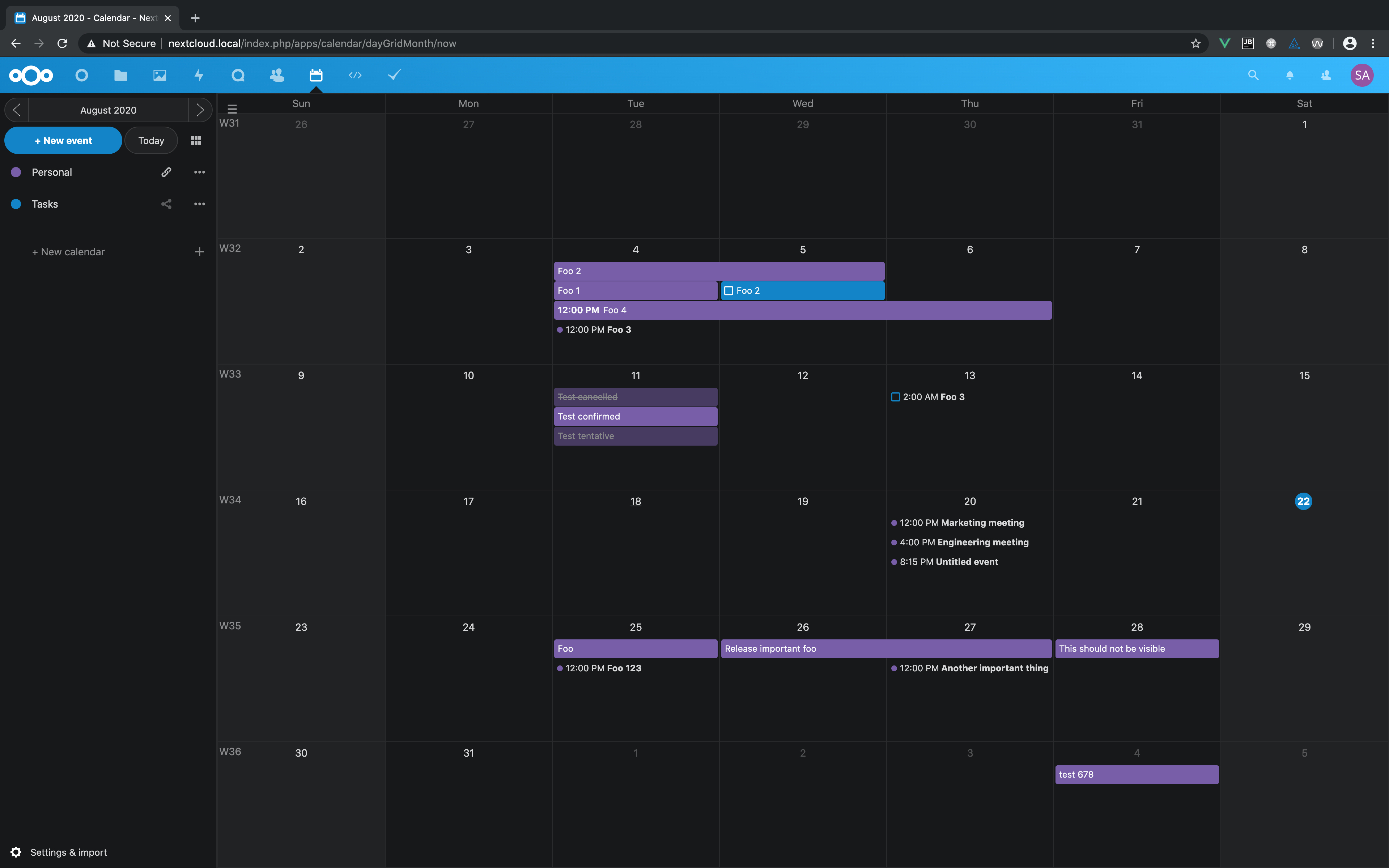Screen dimensions: 1389x868
Task: Open the view switcher grid dropdown
Action: tap(196, 141)
